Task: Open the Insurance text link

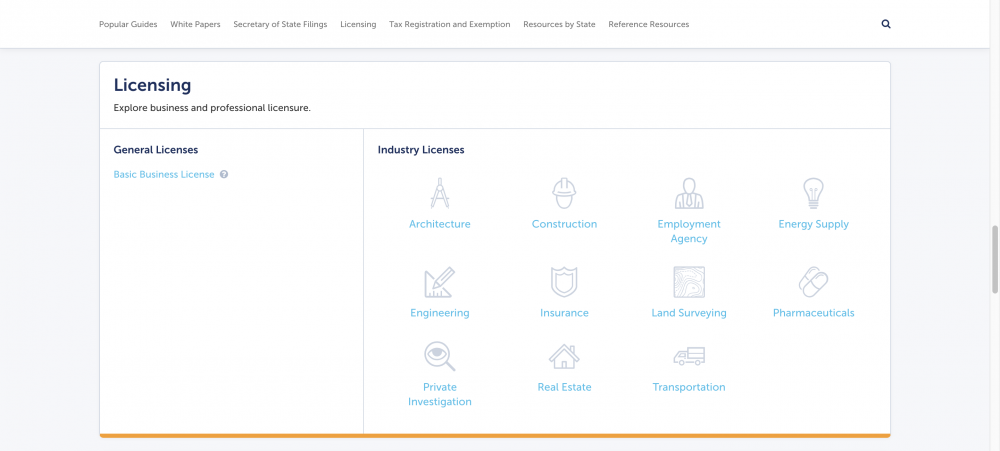Action: click(564, 313)
